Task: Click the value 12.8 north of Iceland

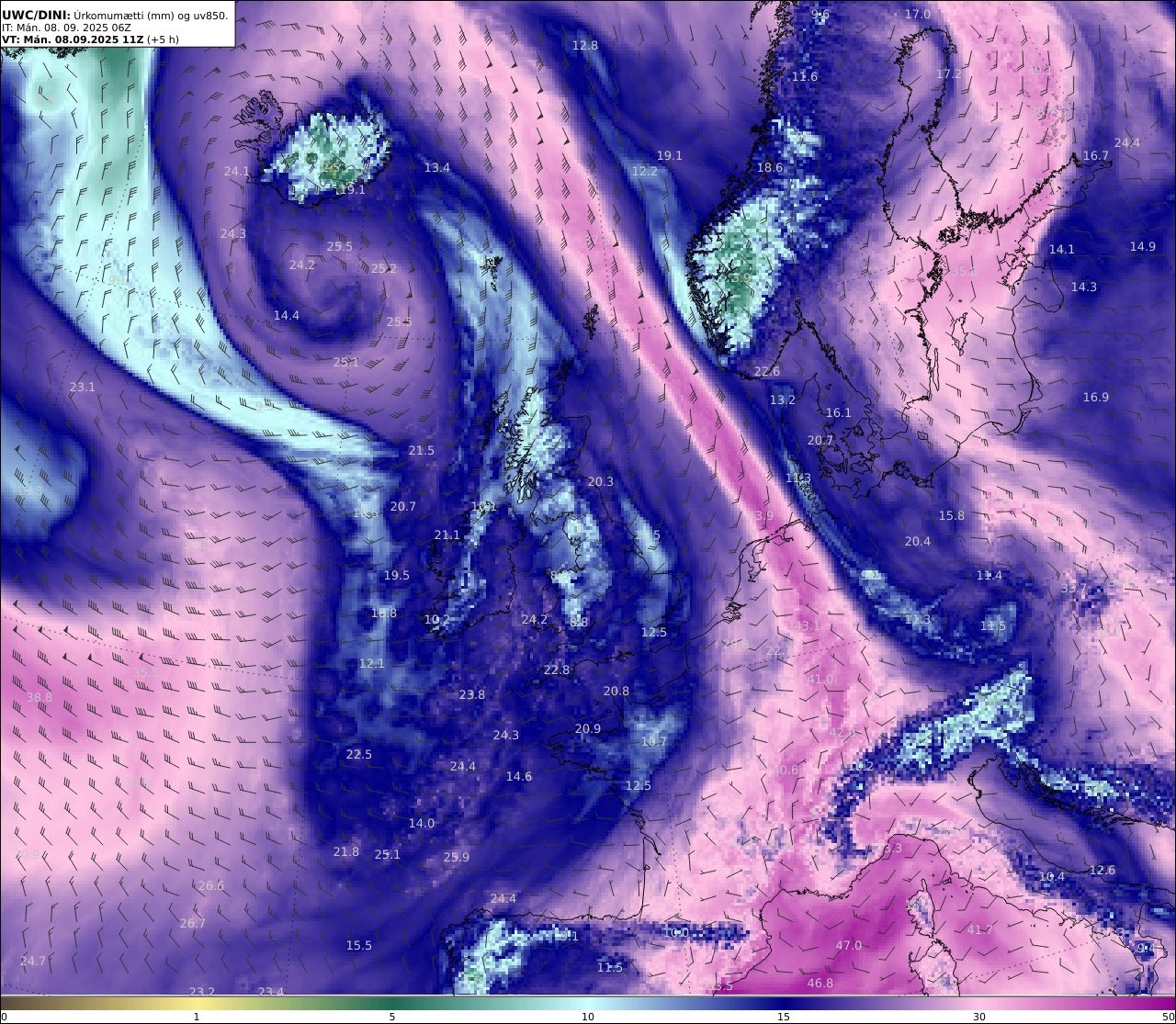Action: [x=585, y=45]
